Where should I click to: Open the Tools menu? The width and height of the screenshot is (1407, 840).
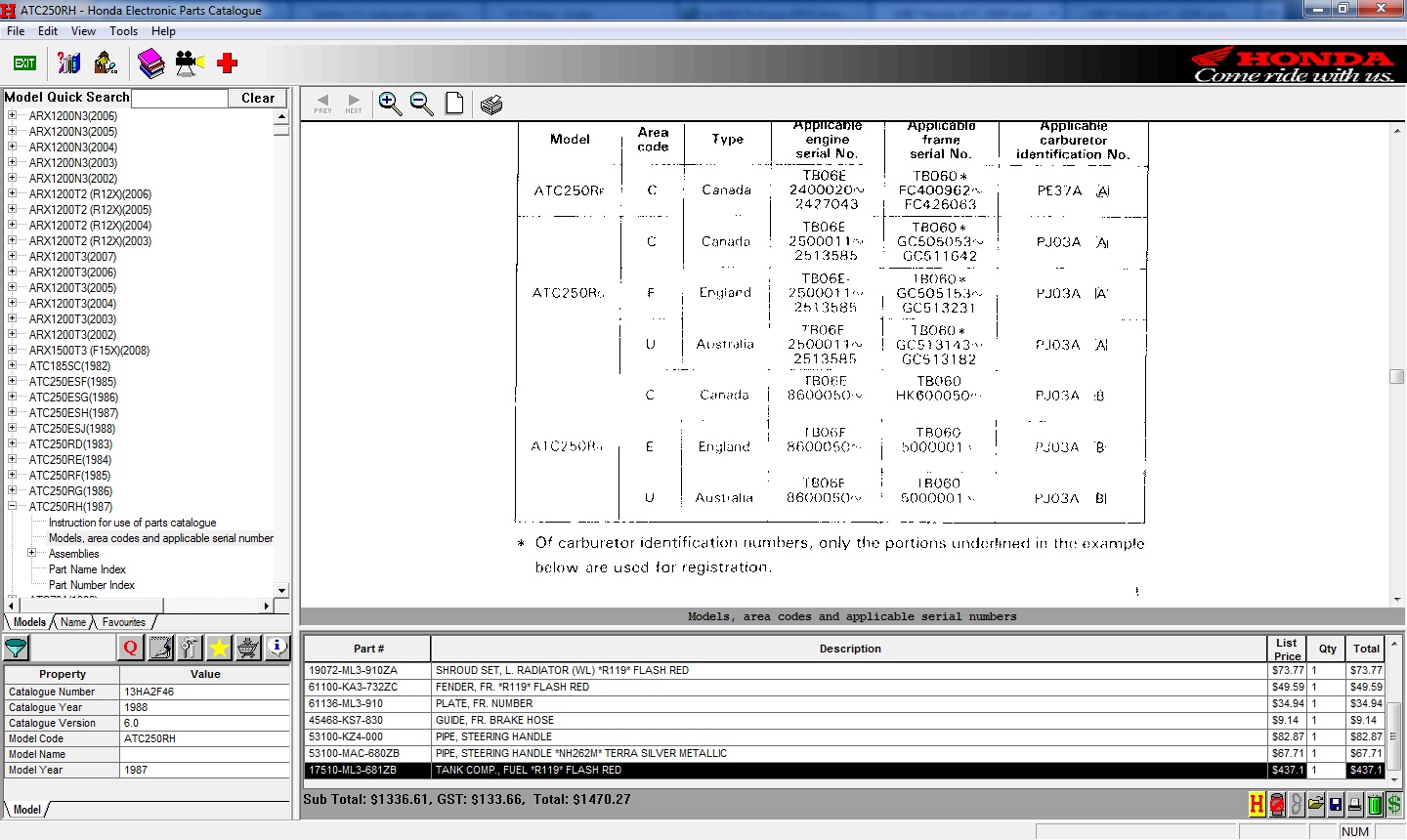[123, 31]
